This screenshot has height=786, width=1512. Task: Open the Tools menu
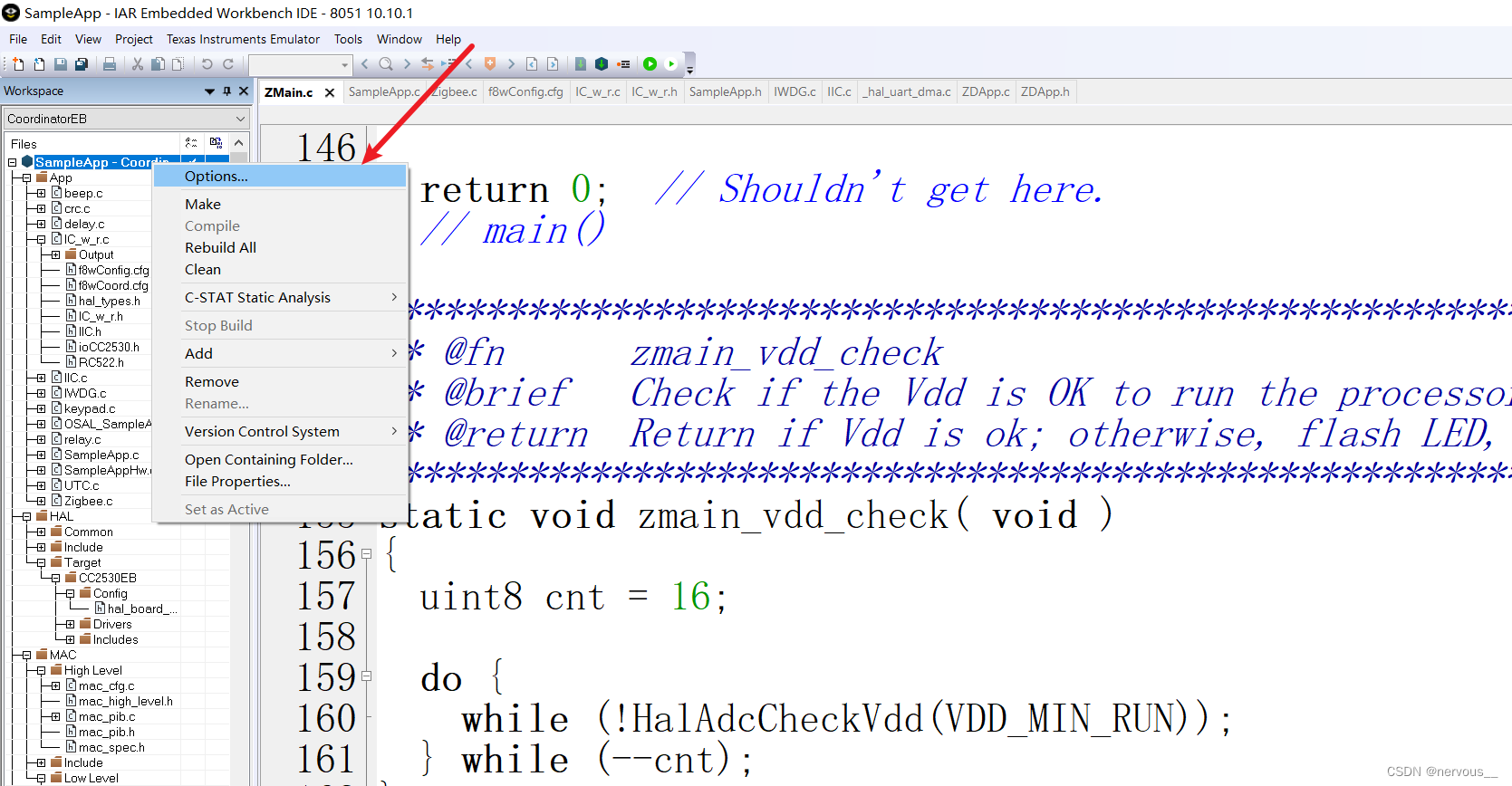coord(348,39)
